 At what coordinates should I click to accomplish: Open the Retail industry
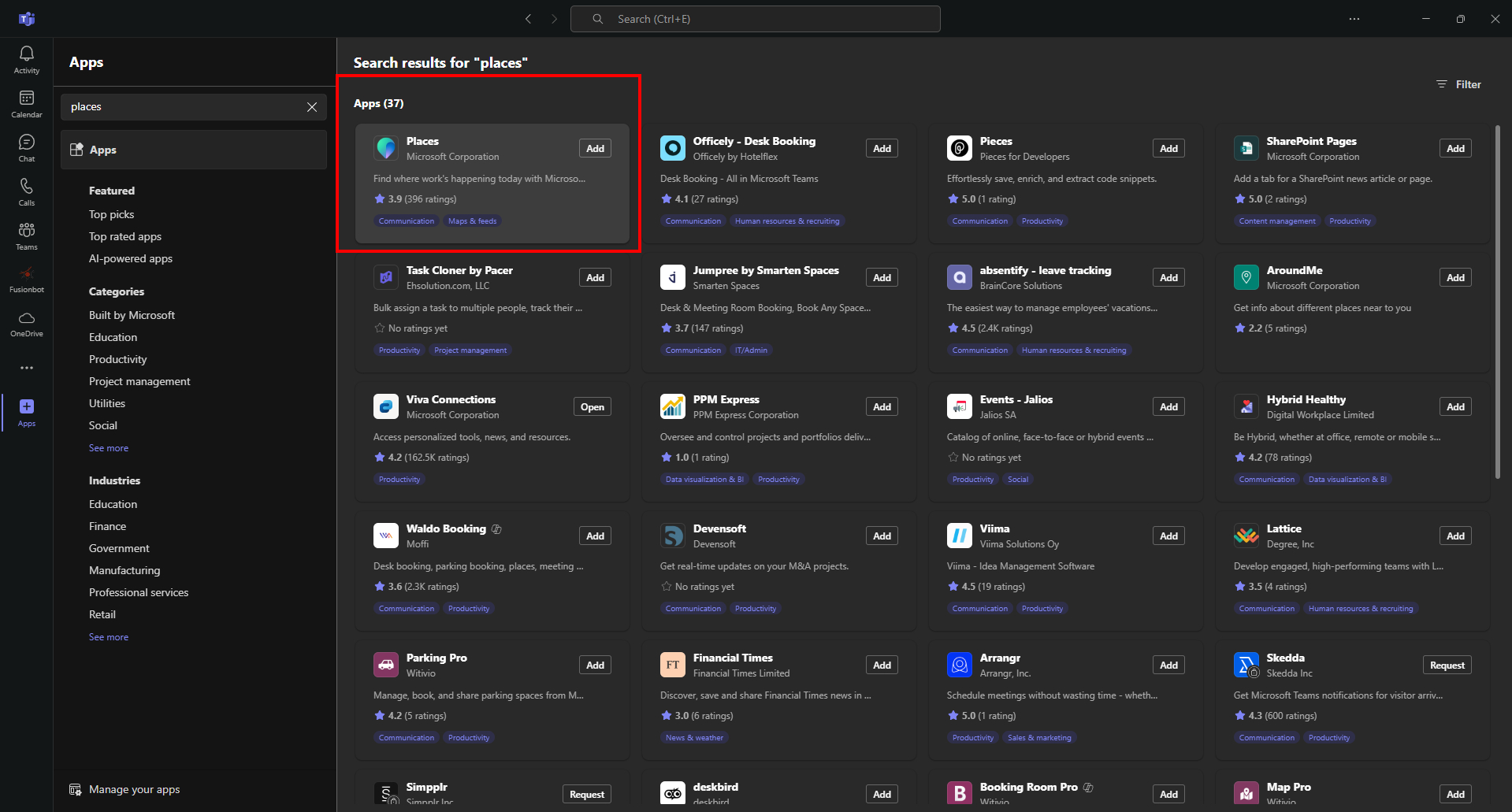point(102,614)
